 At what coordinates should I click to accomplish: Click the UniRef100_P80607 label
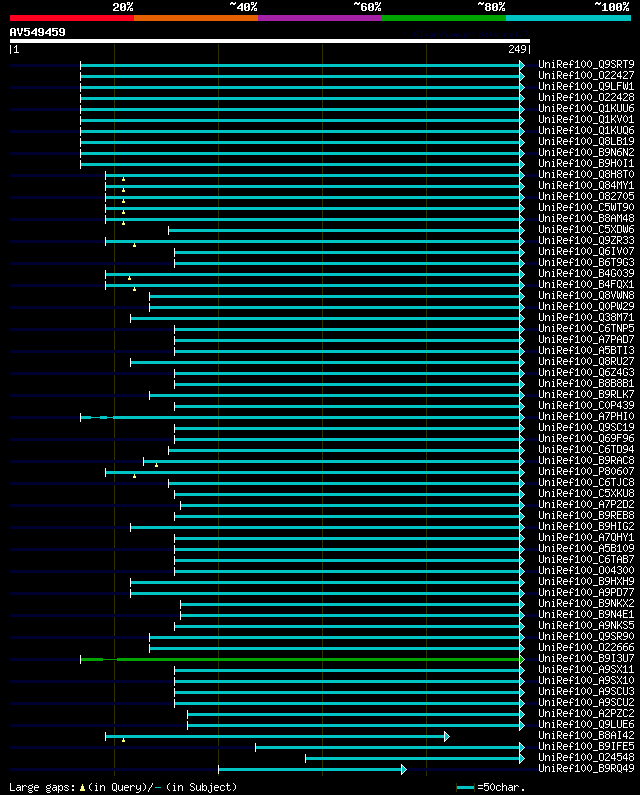586,472
